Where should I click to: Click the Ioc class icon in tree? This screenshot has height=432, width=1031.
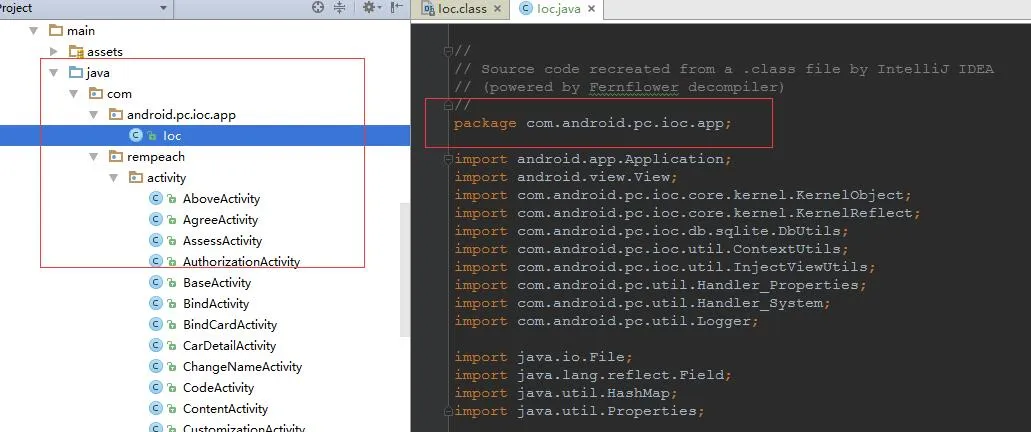(x=136, y=135)
